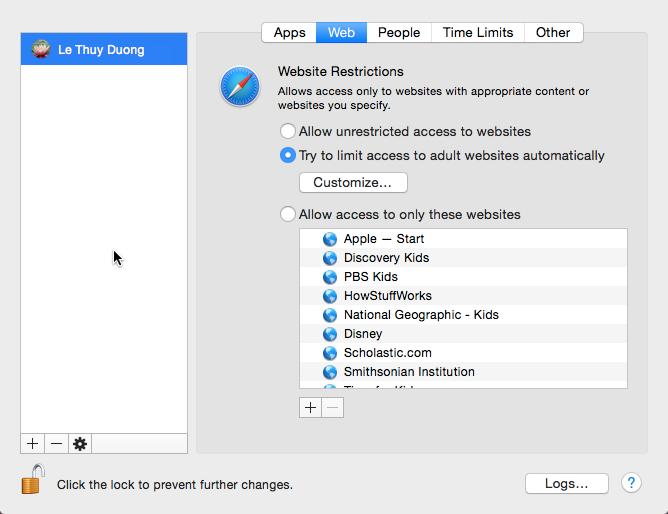This screenshot has width=668, height=514.
Task: Click the globe icon beside Scholastic.com
Action: click(330, 353)
